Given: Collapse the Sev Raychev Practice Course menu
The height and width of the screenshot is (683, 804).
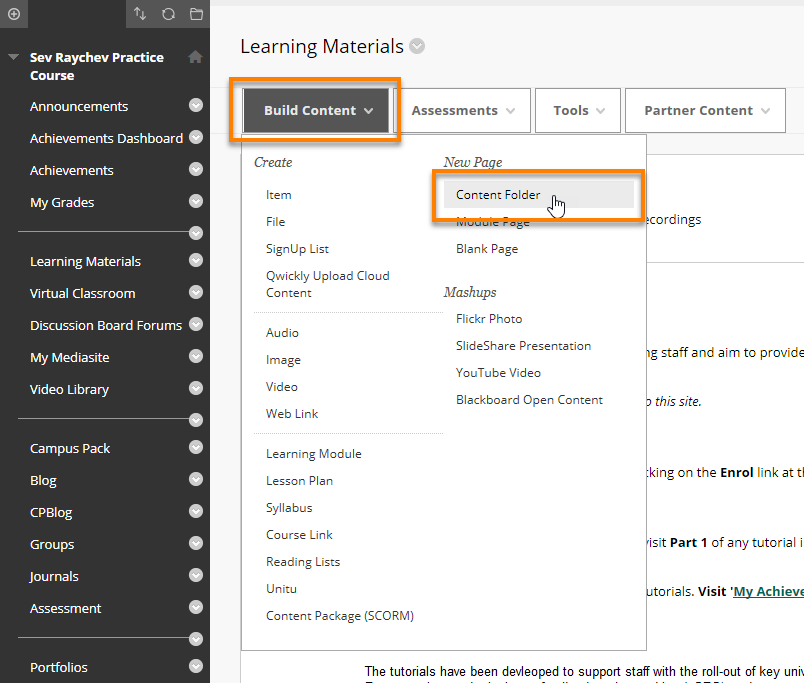Looking at the screenshot, I should coord(13,58).
